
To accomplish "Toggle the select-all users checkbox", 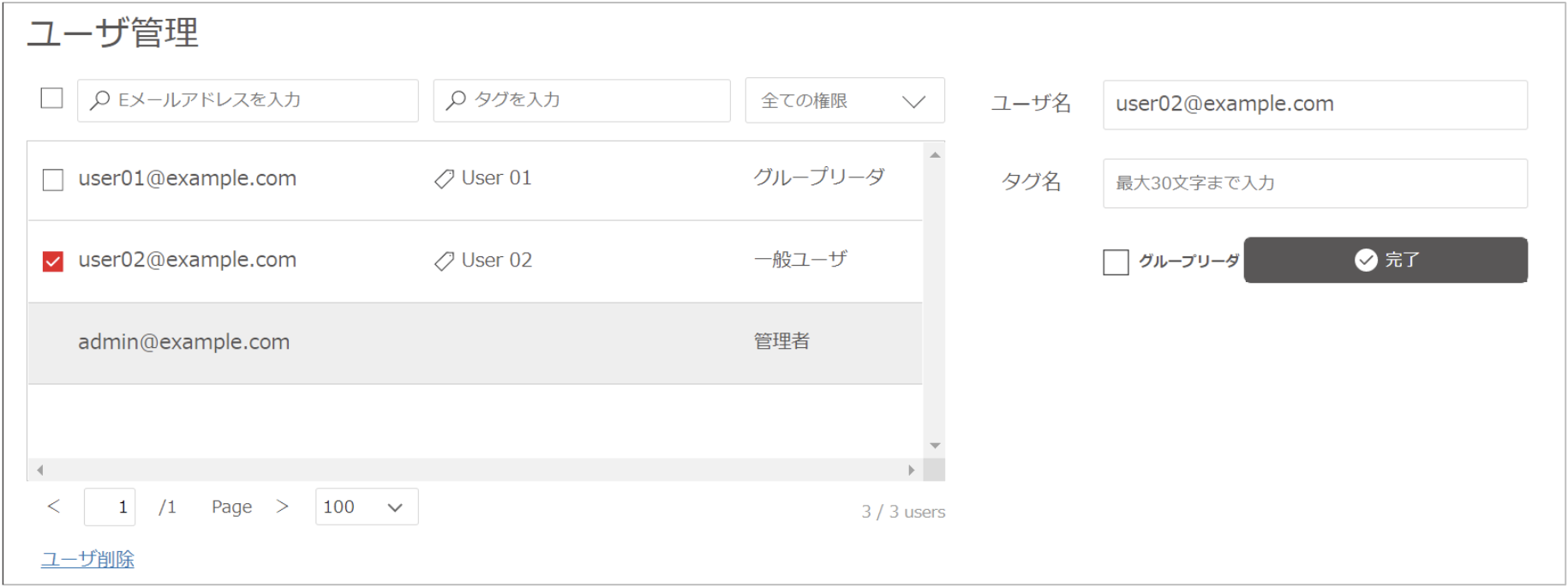I will tap(52, 98).
